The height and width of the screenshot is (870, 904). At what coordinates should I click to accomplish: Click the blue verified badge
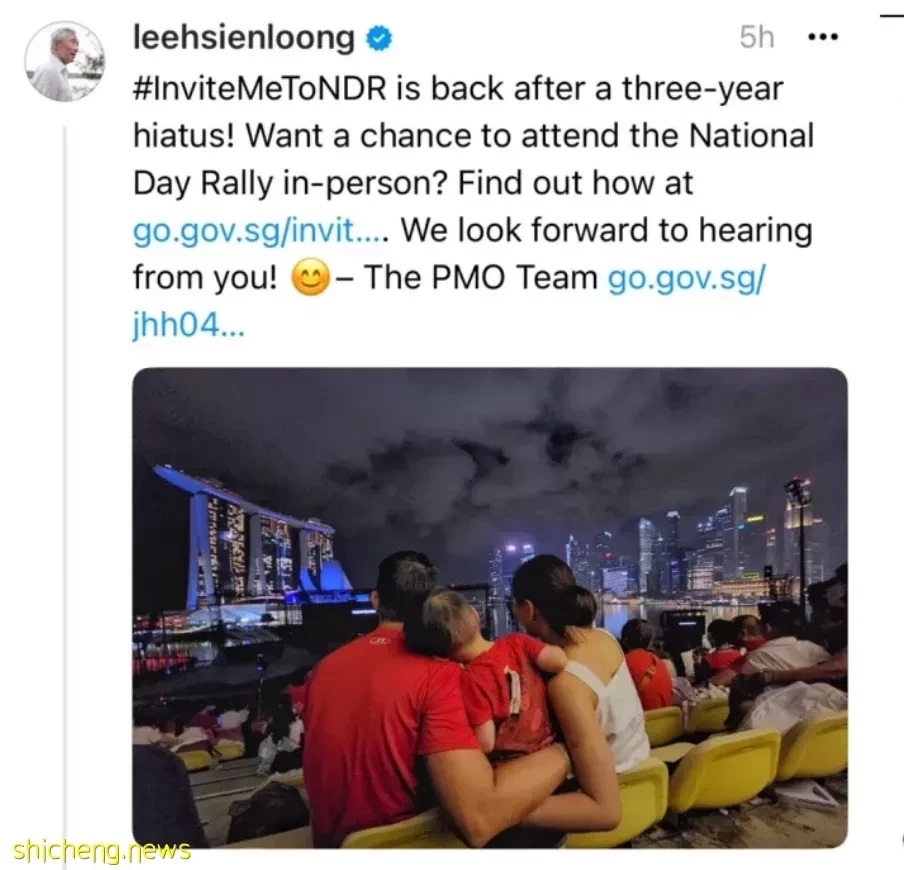379,39
